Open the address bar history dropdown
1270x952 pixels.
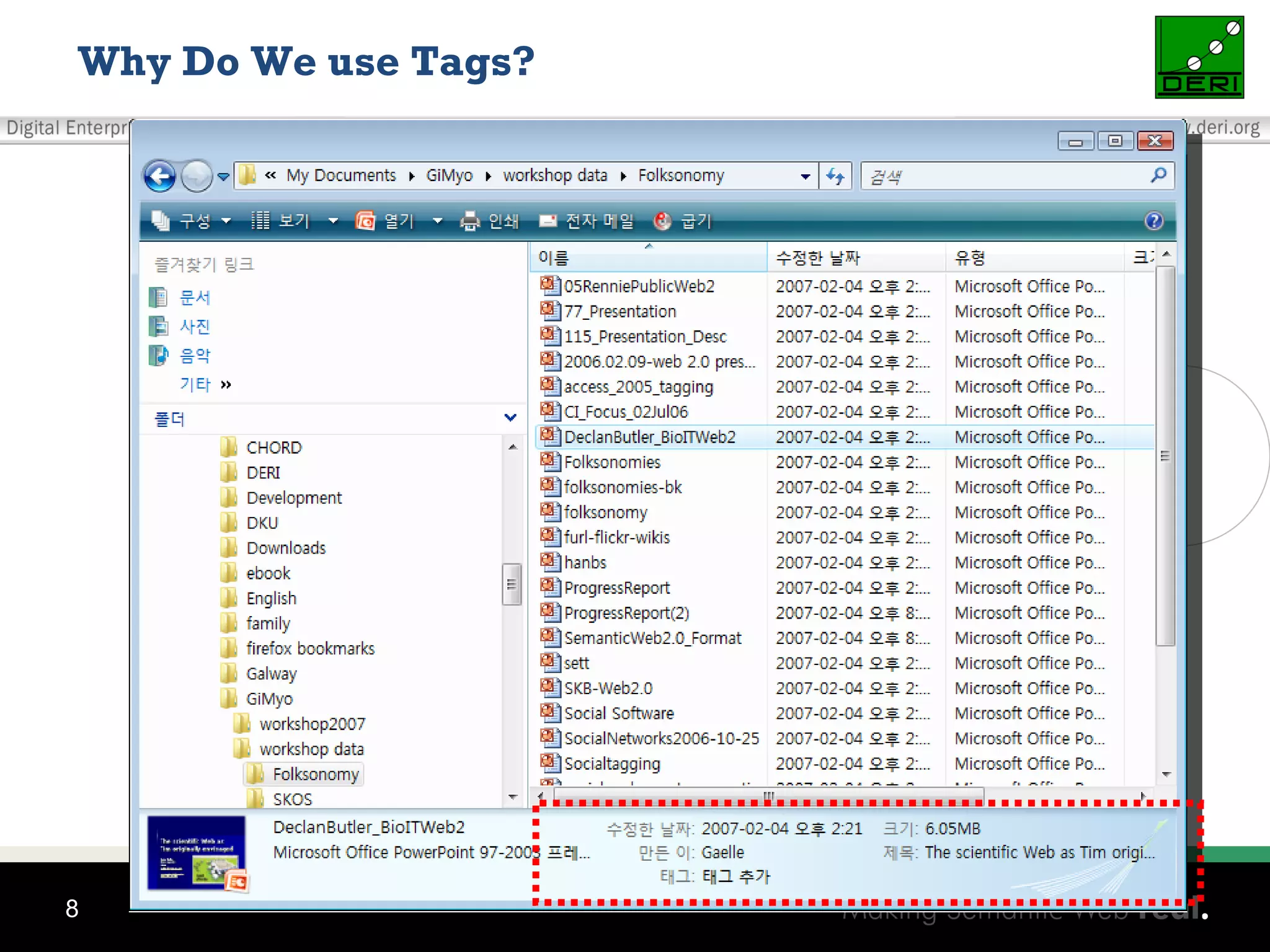[x=805, y=177]
